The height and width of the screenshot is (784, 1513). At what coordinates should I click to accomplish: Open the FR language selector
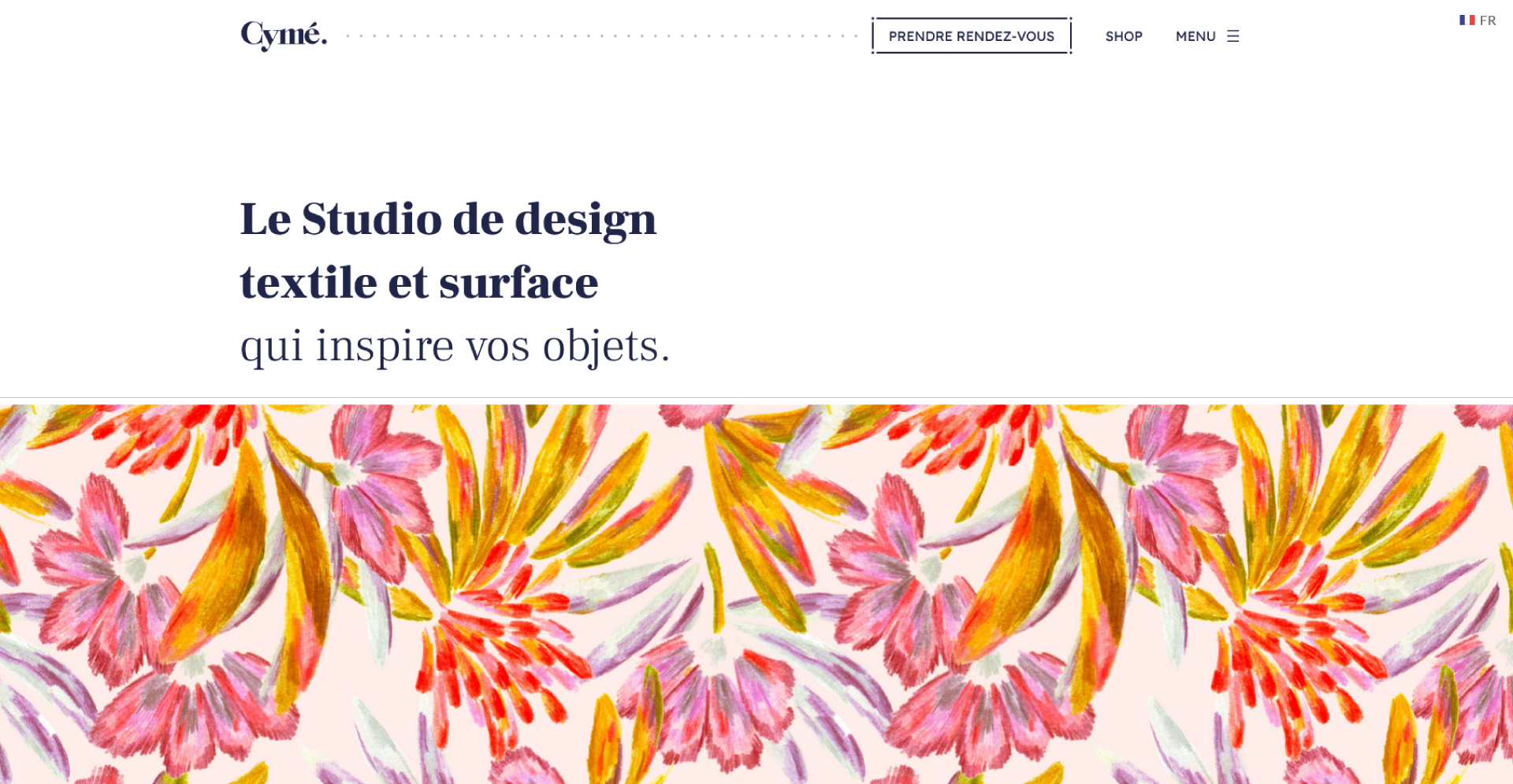1478,20
